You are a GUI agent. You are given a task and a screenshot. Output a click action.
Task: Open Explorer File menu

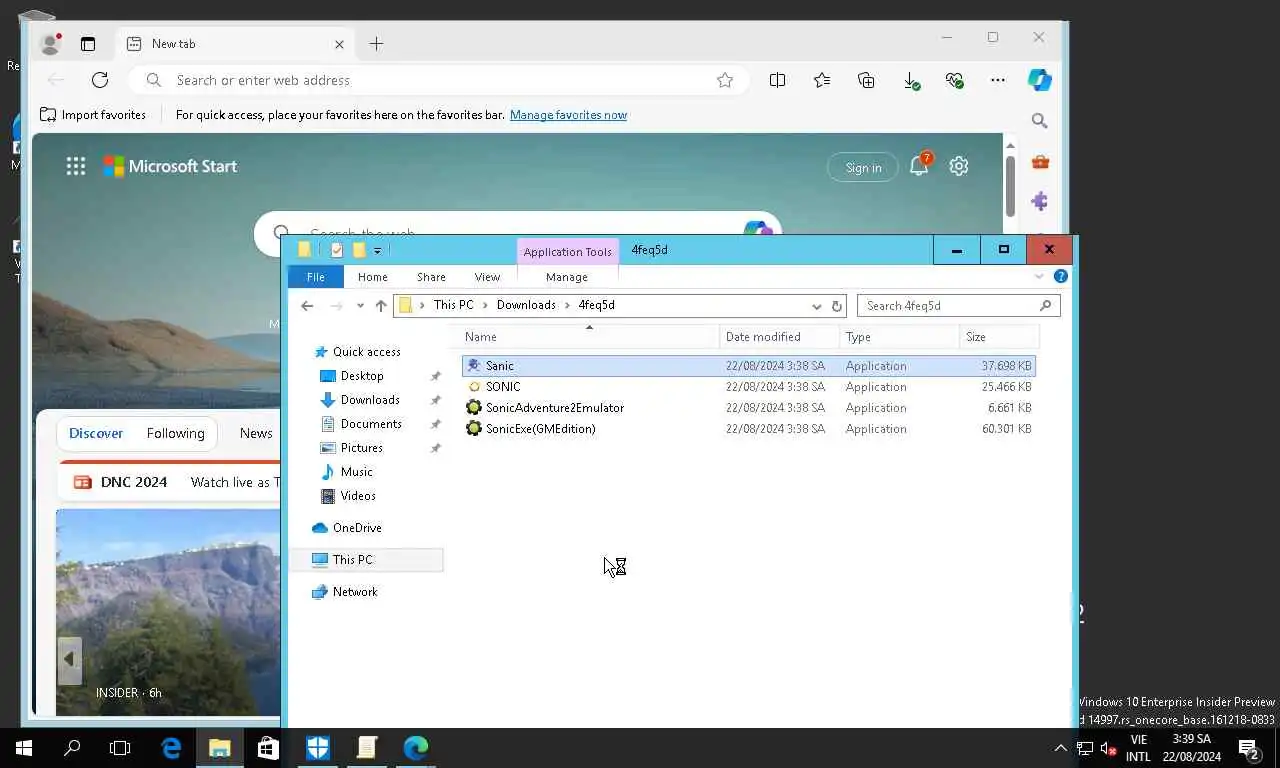(316, 277)
